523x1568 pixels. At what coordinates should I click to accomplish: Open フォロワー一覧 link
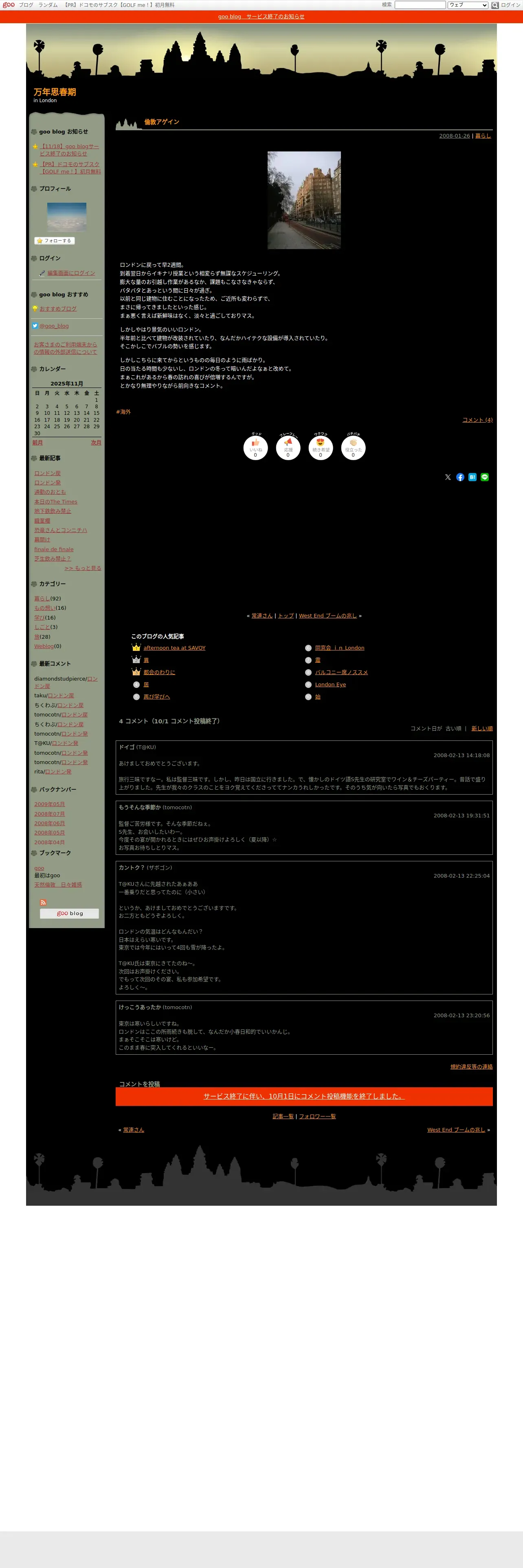tap(317, 1116)
